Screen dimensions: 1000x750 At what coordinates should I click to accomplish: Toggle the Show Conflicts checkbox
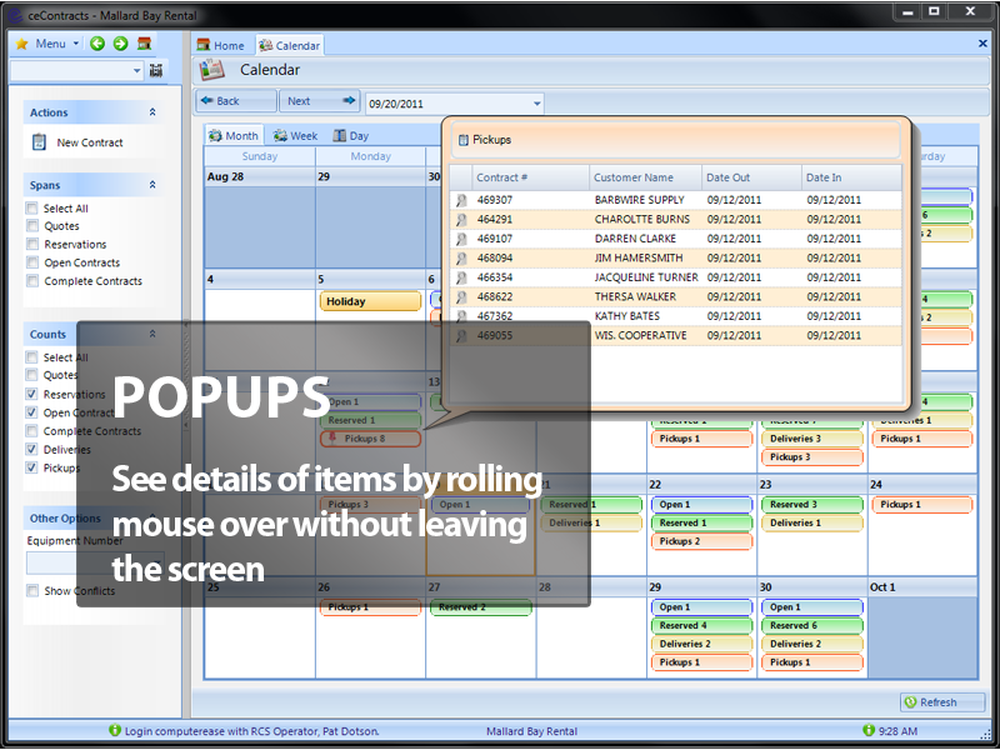coord(33,591)
